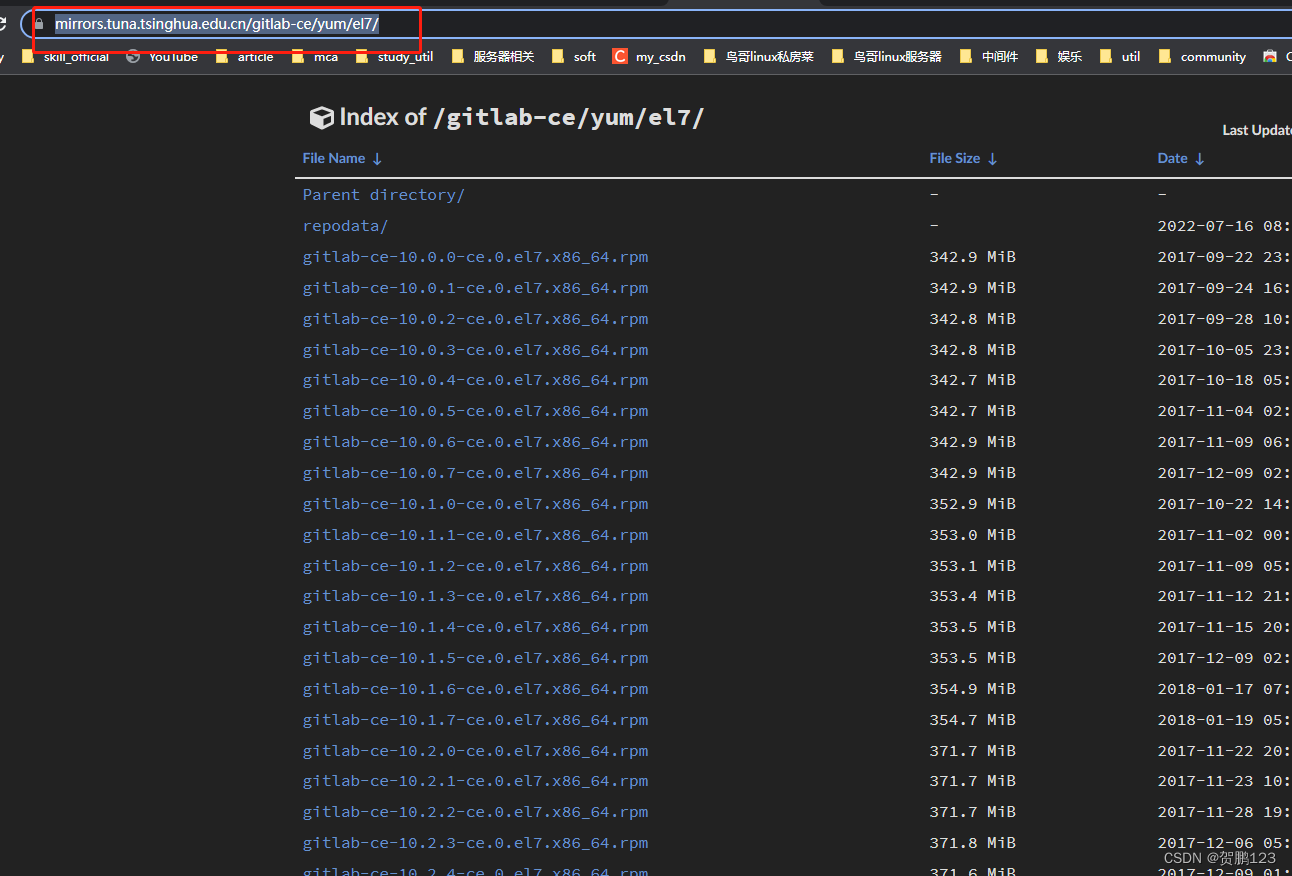Open the mca bookmark folder
Image resolution: width=1292 pixels, height=876 pixels.
pyautogui.click(x=314, y=57)
